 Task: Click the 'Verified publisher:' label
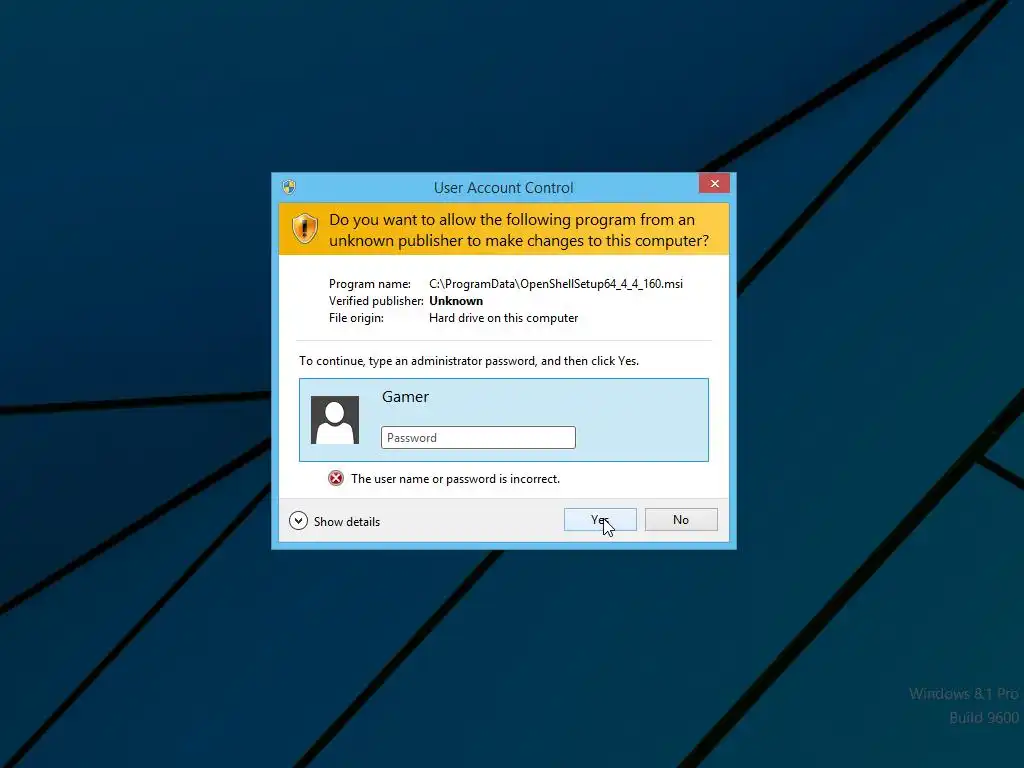[x=376, y=301]
